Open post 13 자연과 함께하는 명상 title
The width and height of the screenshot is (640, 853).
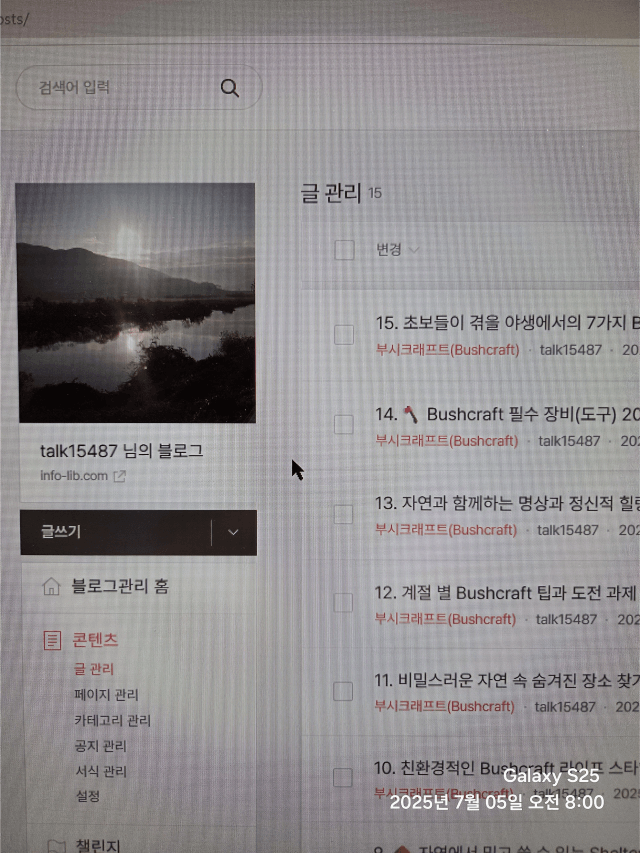coord(507,503)
